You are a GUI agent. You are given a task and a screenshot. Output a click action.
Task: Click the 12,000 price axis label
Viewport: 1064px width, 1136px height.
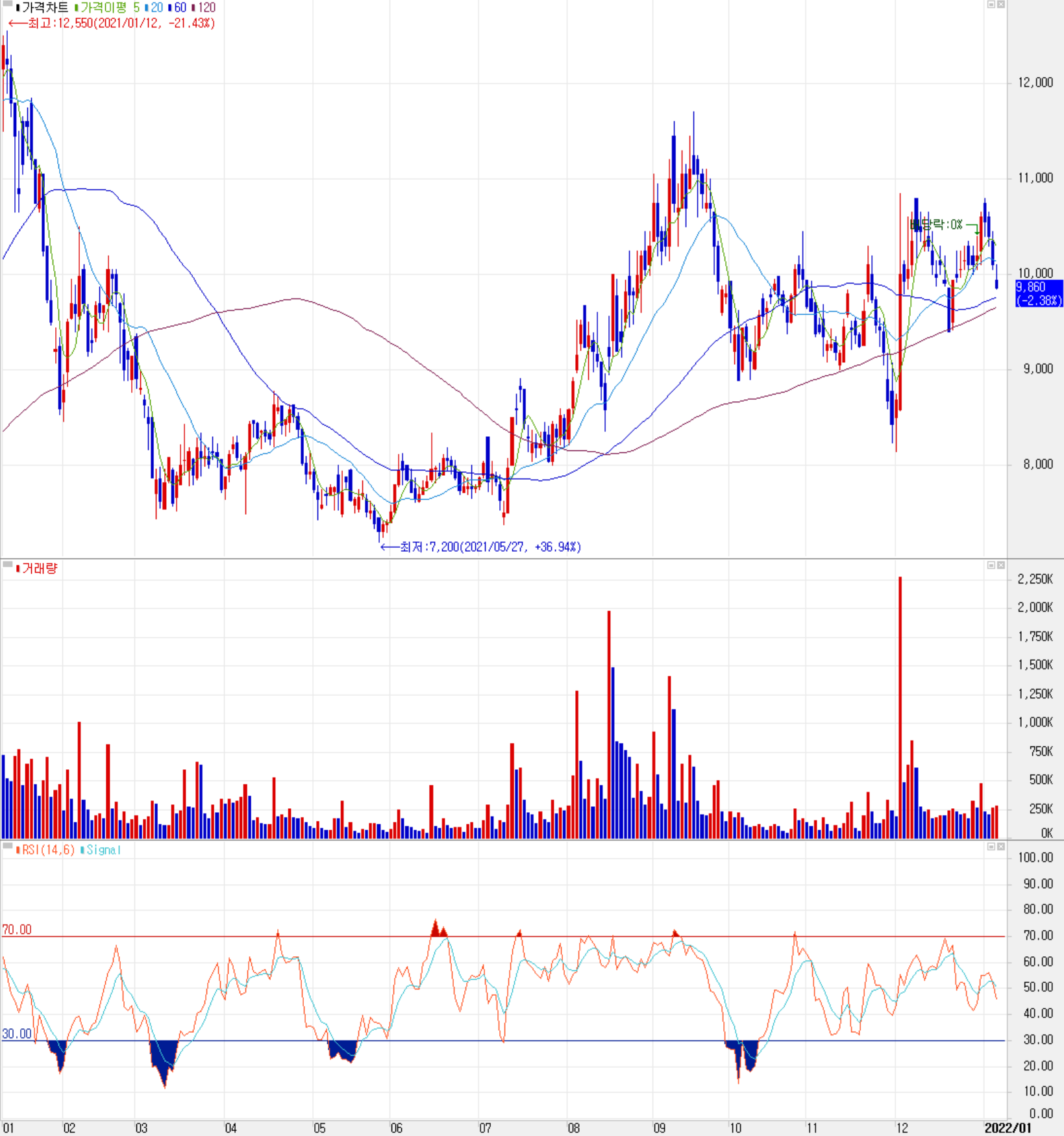click(1035, 82)
